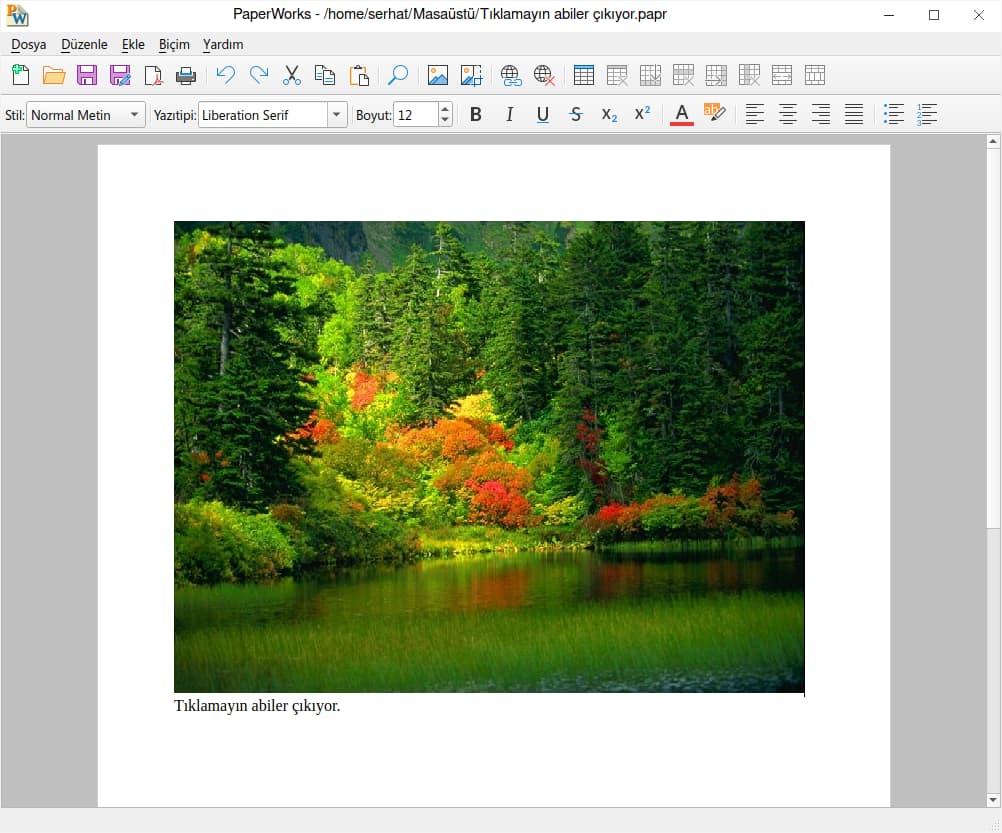
Task: Cut selection with the scissors icon
Action: (292, 75)
